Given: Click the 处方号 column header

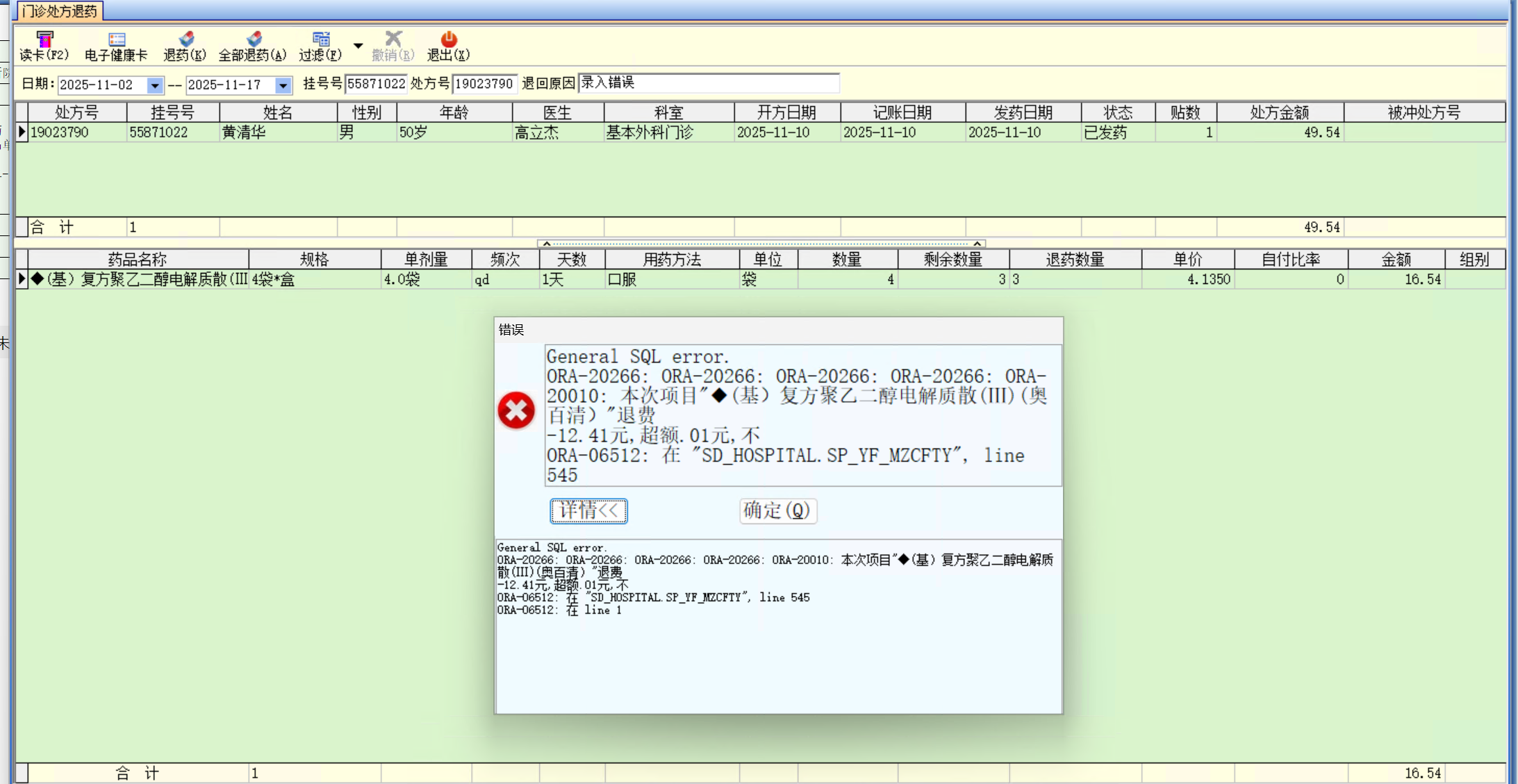Looking at the screenshot, I should coord(77,112).
